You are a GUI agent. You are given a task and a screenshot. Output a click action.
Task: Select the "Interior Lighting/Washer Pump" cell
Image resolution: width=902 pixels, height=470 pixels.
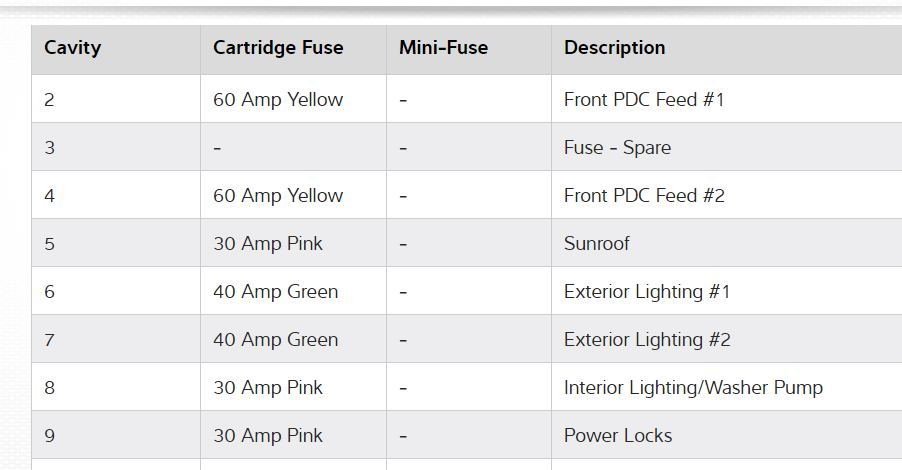pyautogui.click(x=693, y=388)
